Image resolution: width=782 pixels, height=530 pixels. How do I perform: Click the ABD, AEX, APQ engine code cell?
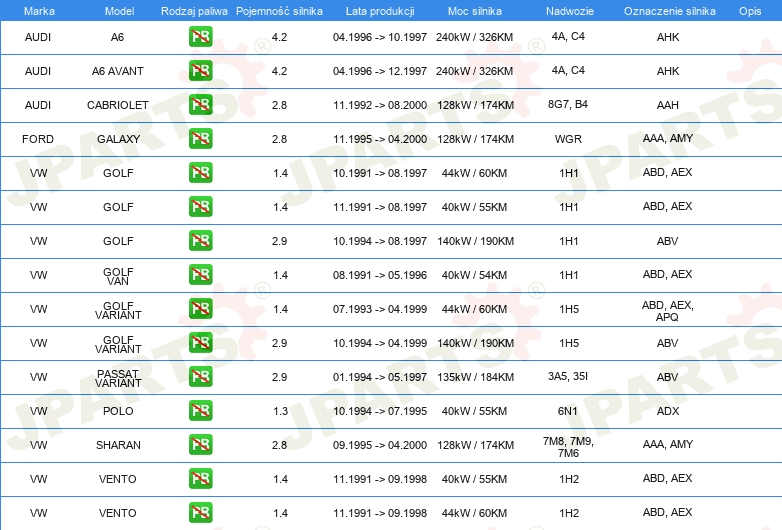[668, 311]
